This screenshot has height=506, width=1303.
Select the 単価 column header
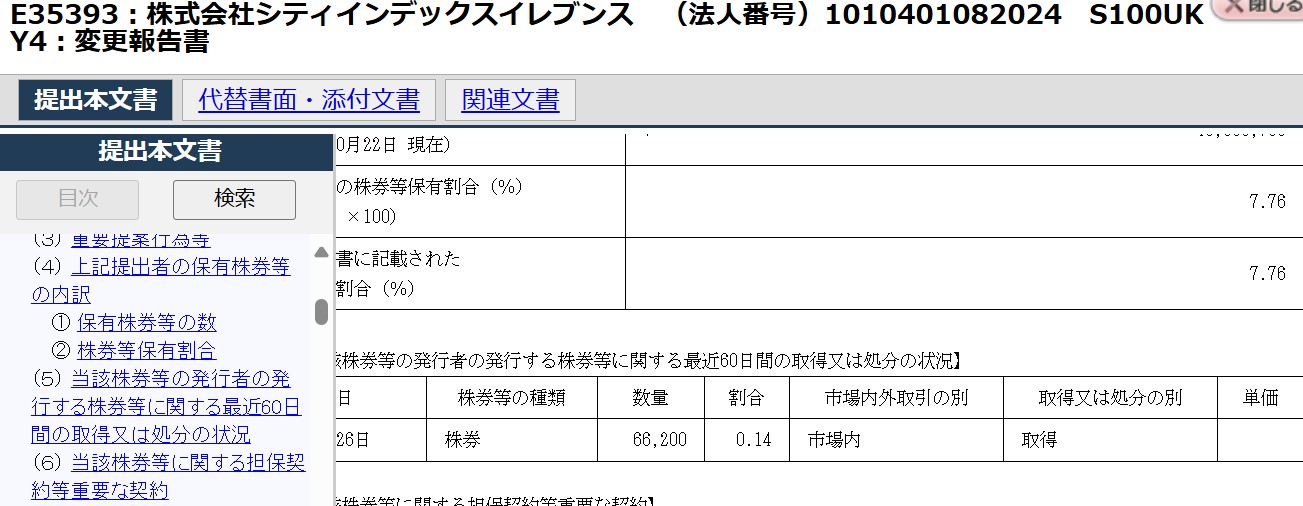[x=1260, y=398]
